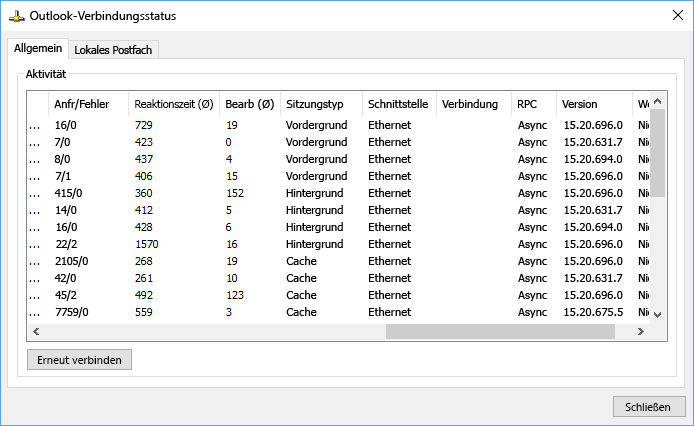Viewport: 694px width, 426px height.
Task: Select the 415/0 requests cell
Action: (68, 193)
